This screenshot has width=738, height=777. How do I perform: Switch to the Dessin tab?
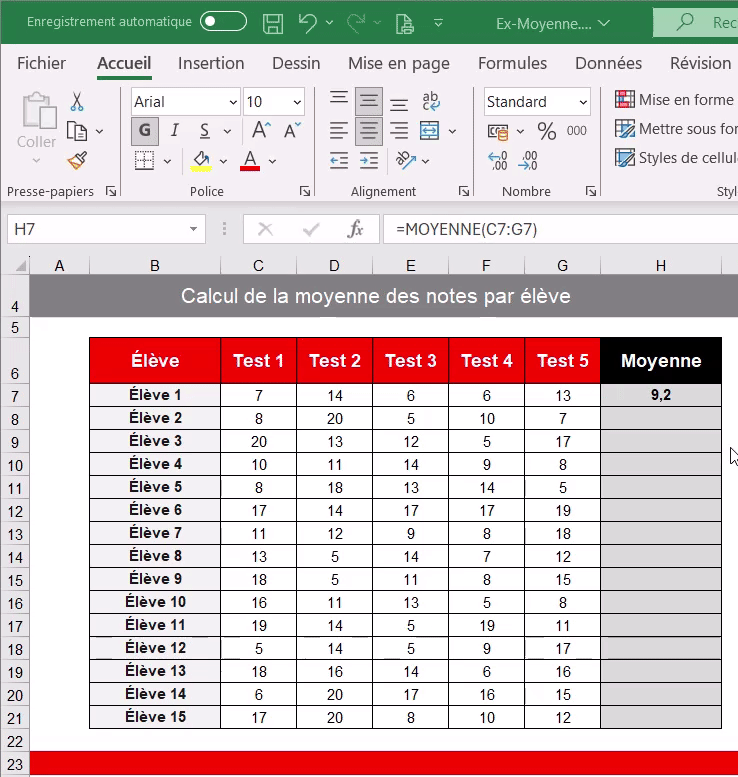click(296, 63)
